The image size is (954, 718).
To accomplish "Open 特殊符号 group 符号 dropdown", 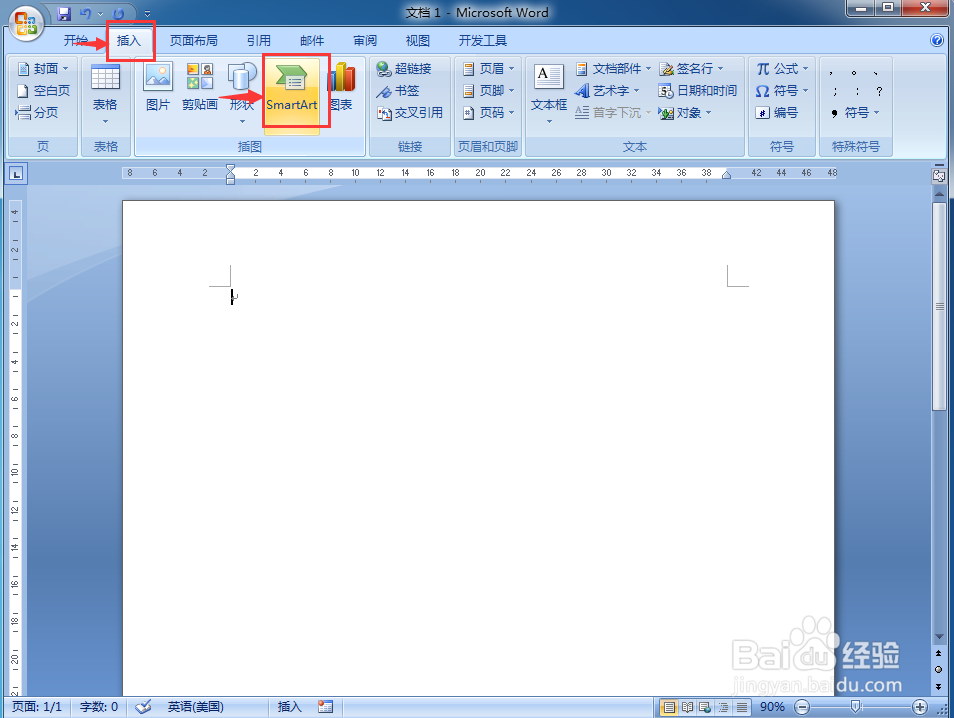I will pyautogui.click(x=856, y=113).
